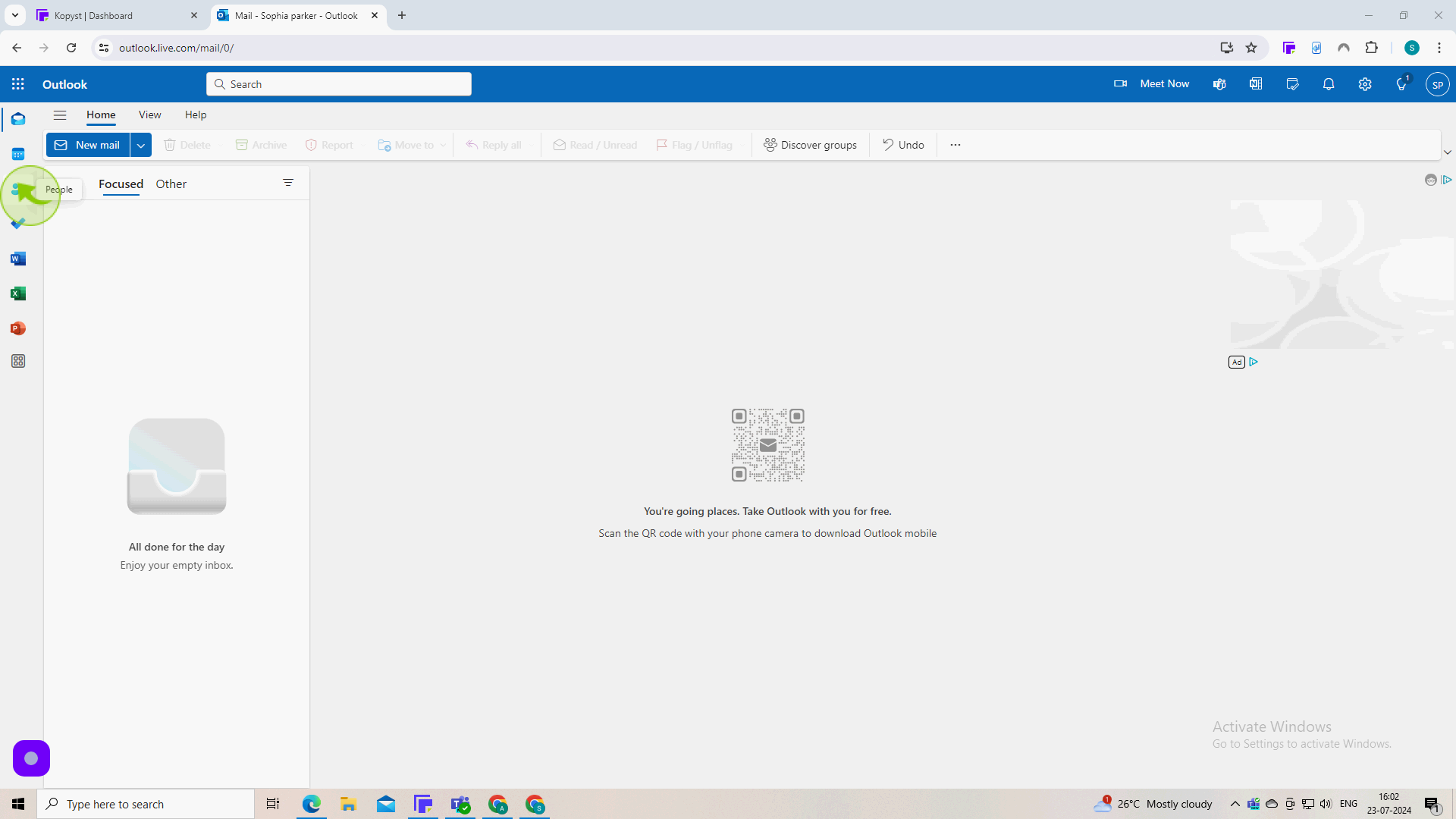Click the Report toolbar button

coord(329,145)
